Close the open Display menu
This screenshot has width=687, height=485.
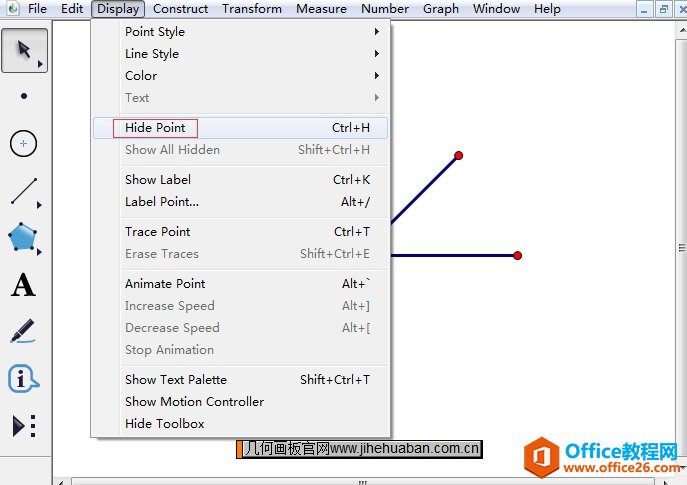click(118, 9)
